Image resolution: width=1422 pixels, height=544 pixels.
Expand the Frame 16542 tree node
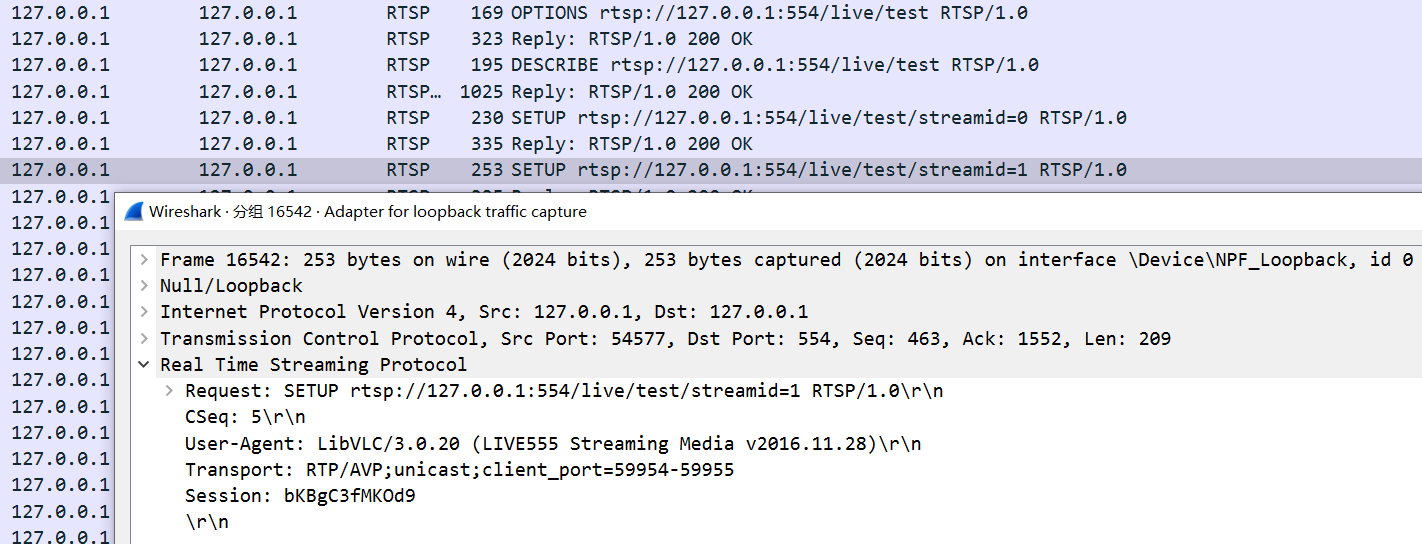point(145,260)
